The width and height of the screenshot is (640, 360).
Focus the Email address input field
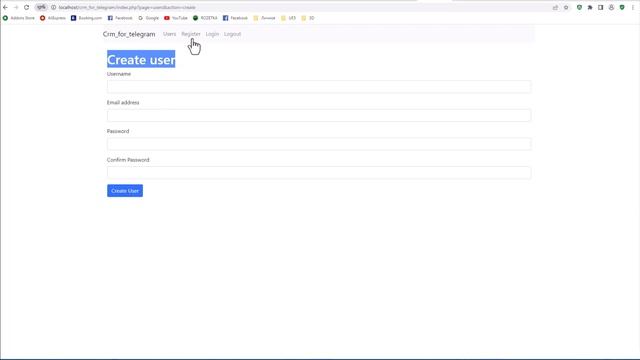[x=319, y=115]
